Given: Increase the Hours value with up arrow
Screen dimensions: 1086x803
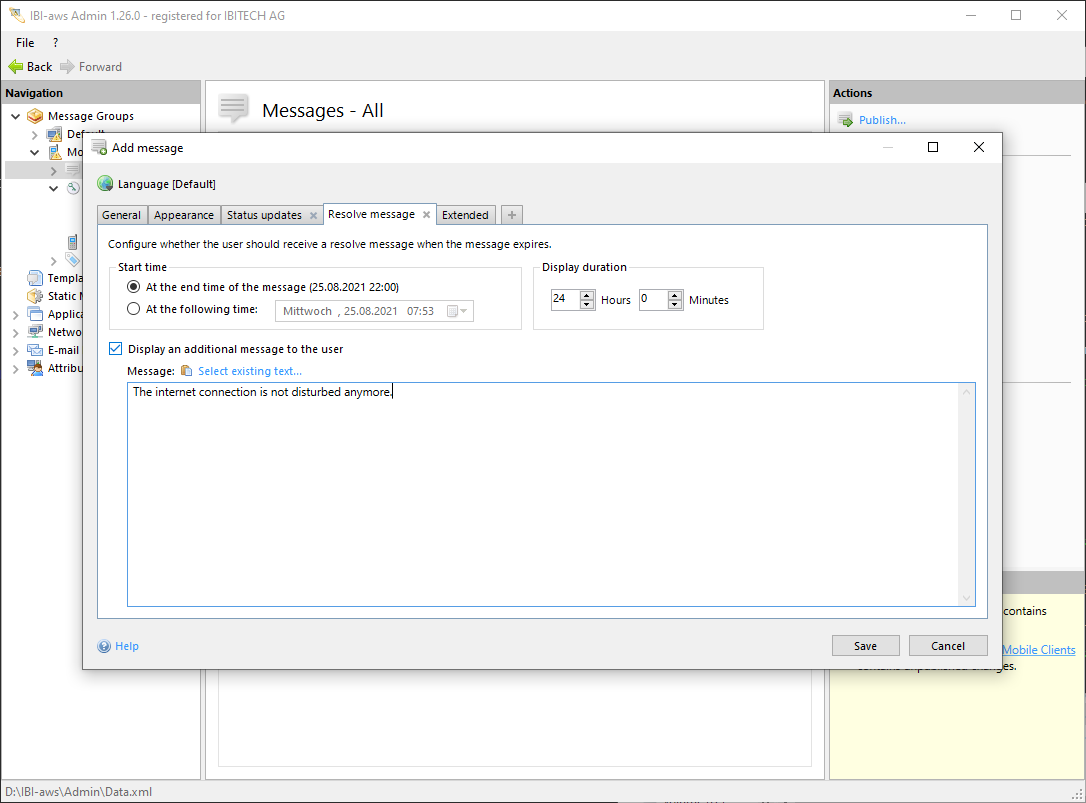Looking at the screenshot, I should 587,295.
